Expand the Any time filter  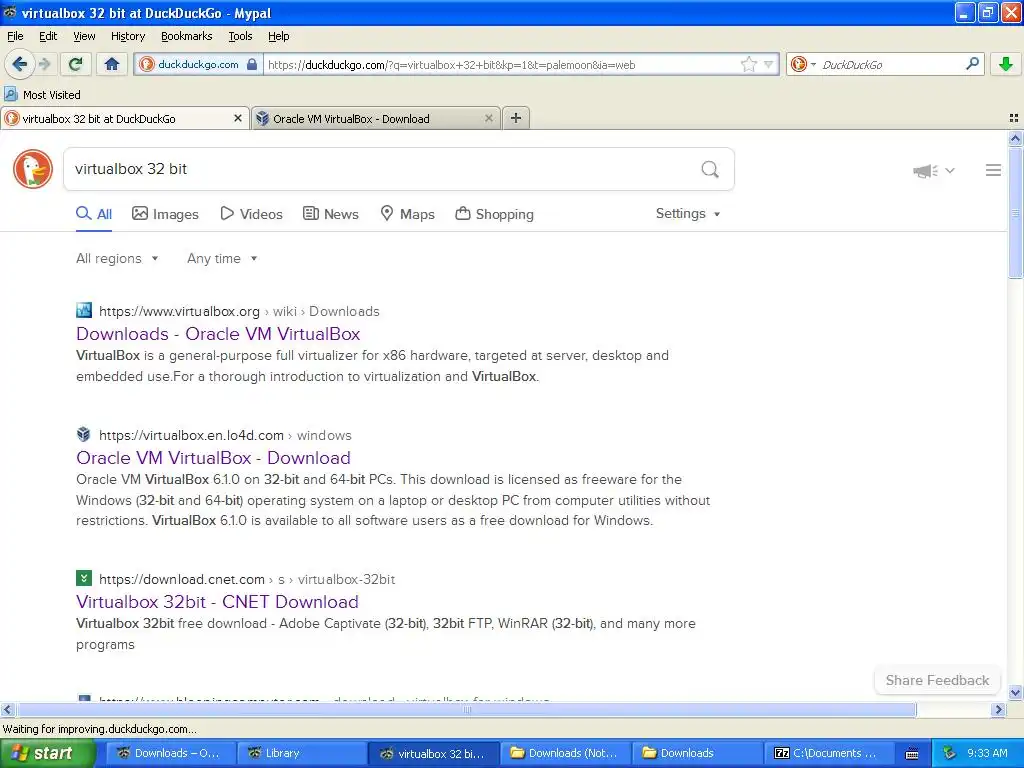pyautogui.click(x=222, y=259)
